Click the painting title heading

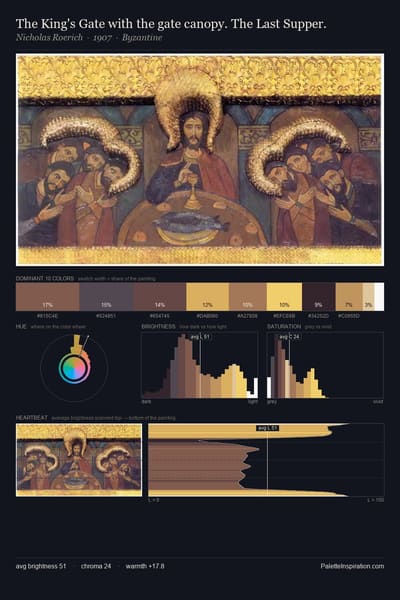171,24
